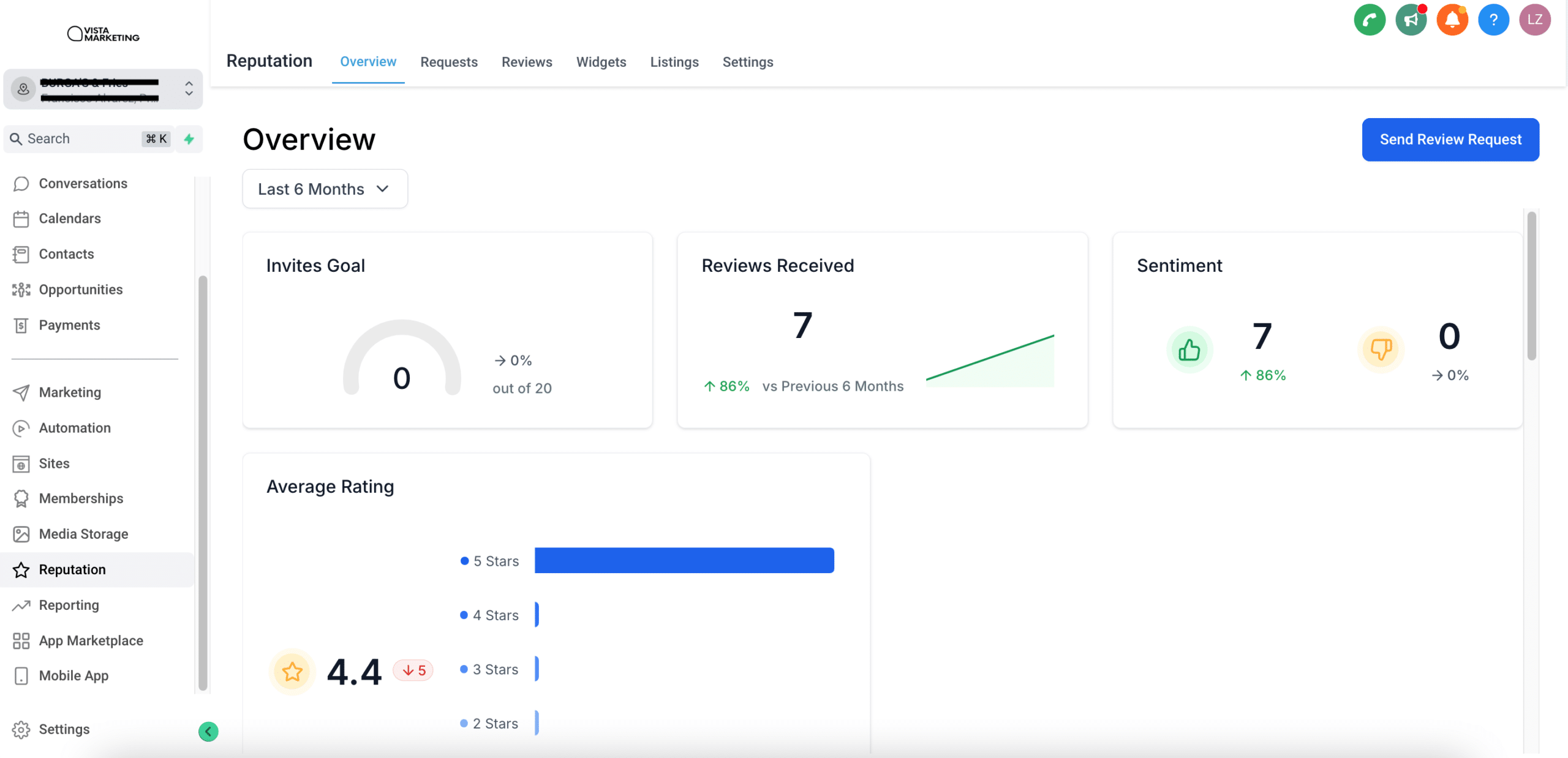Screen dimensions: 1568x758
Task: Click the Automation icon in sidebar
Action: [x=20, y=427]
